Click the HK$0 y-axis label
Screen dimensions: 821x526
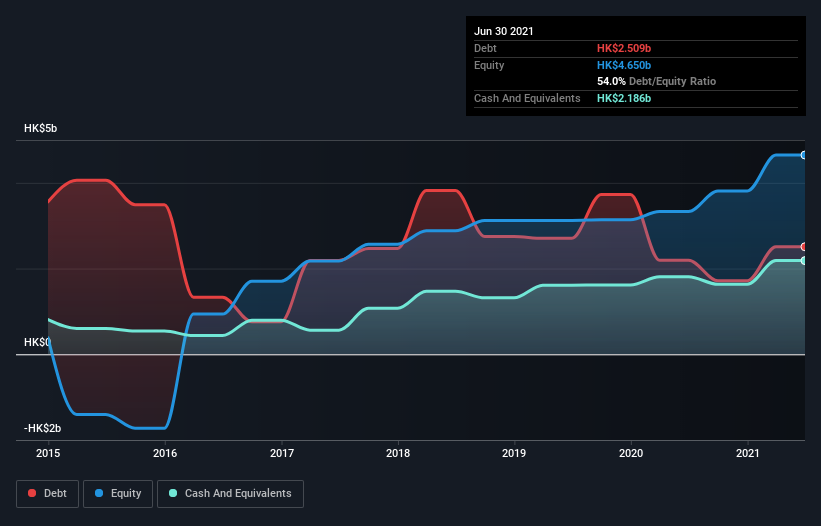[x=37, y=342]
